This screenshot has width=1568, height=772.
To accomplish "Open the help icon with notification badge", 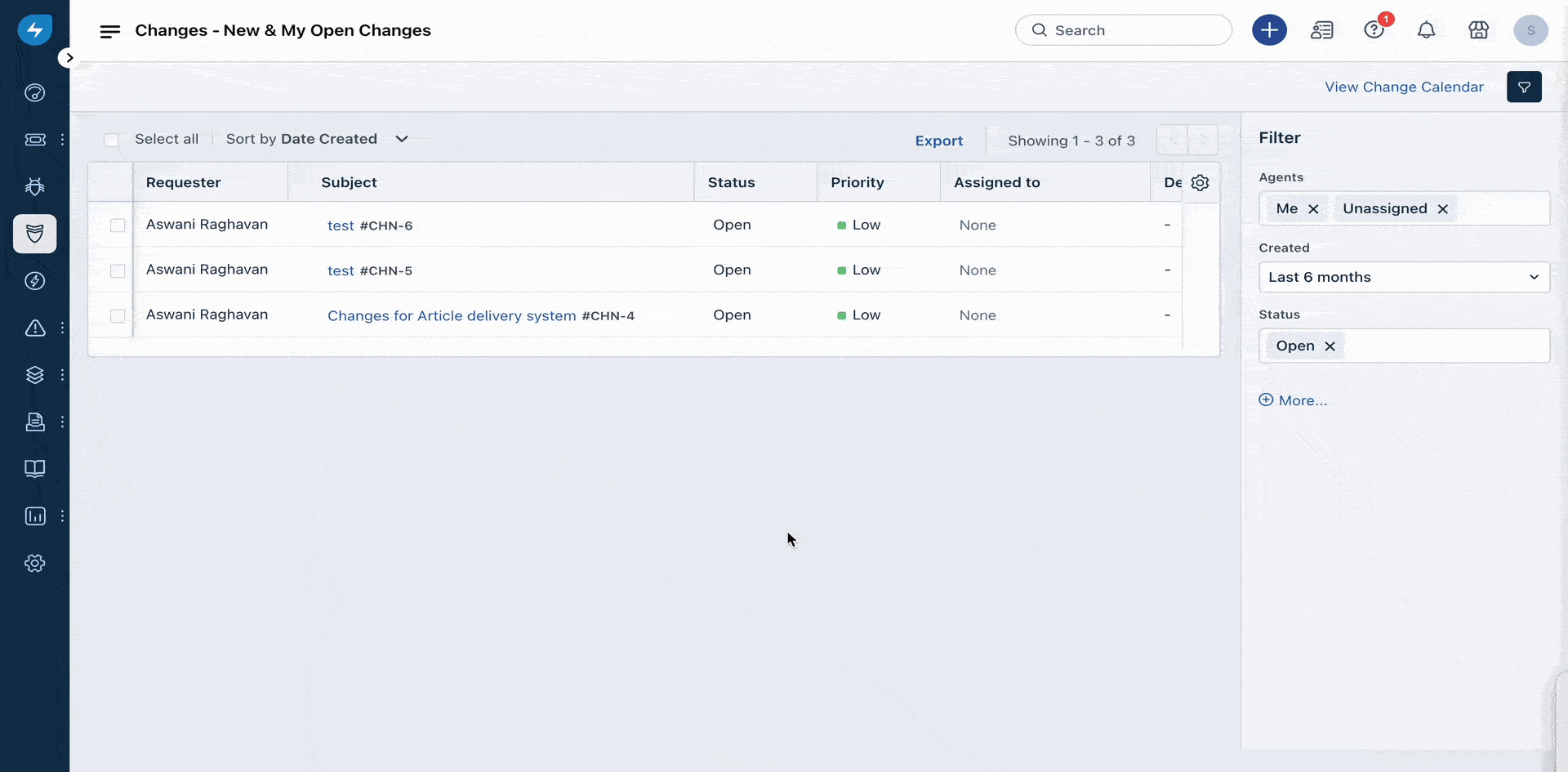I will point(1374,30).
